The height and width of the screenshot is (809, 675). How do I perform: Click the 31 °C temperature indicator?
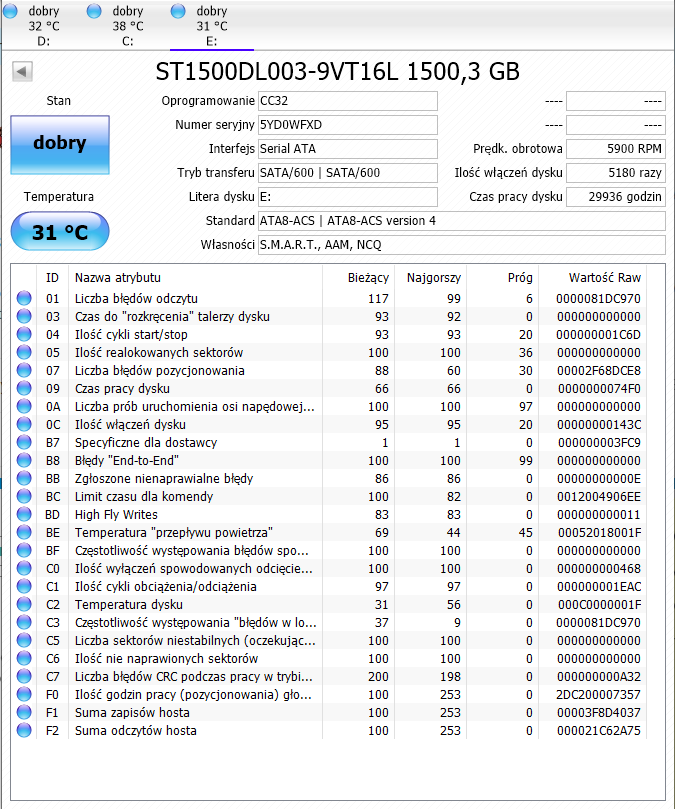click(60, 232)
